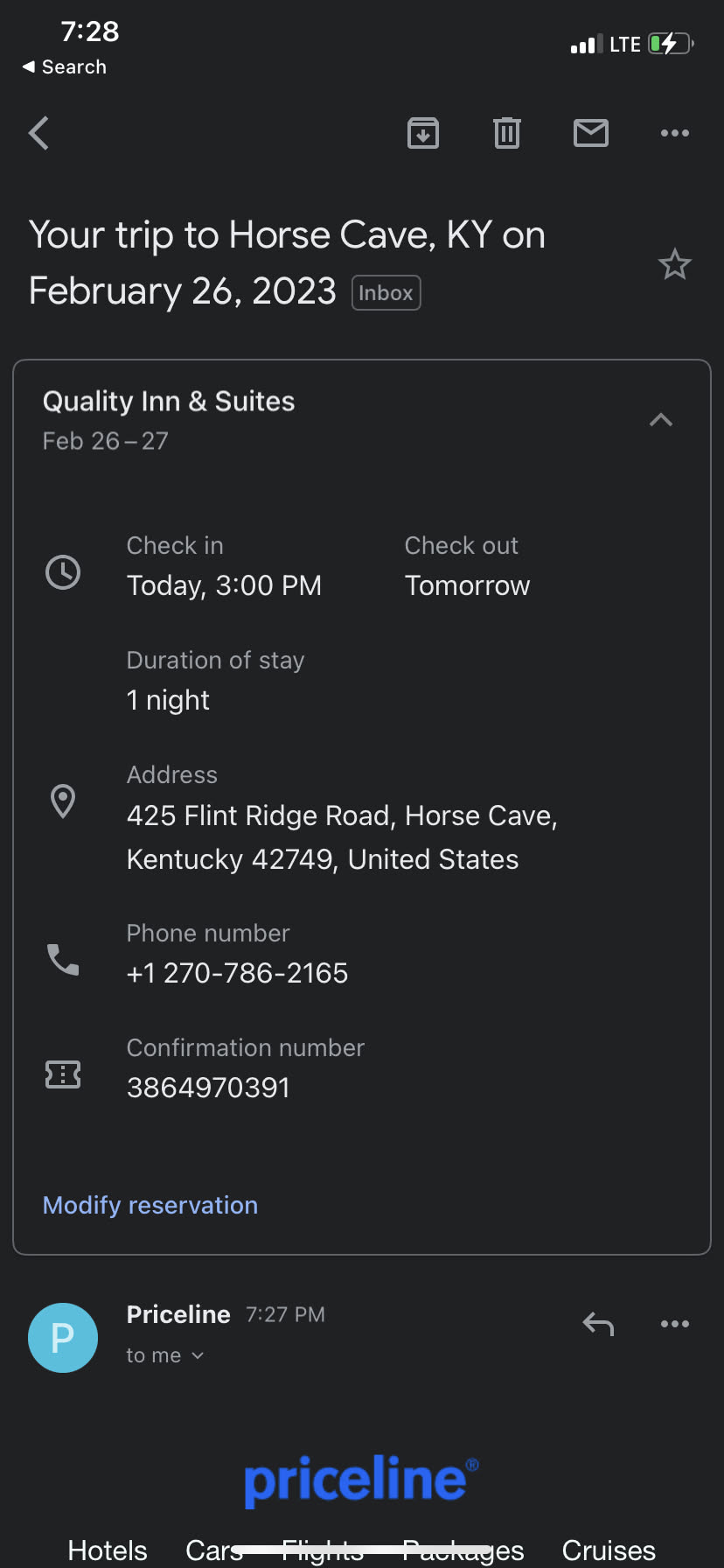This screenshot has width=724, height=1568.
Task: Click Modify reservation link
Action: [x=150, y=1205]
